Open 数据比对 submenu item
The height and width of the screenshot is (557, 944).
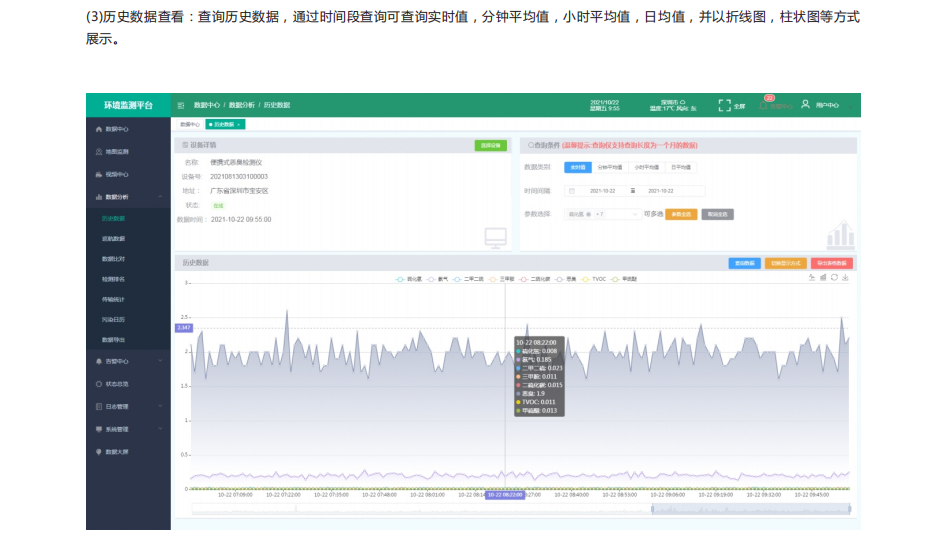coord(113,259)
